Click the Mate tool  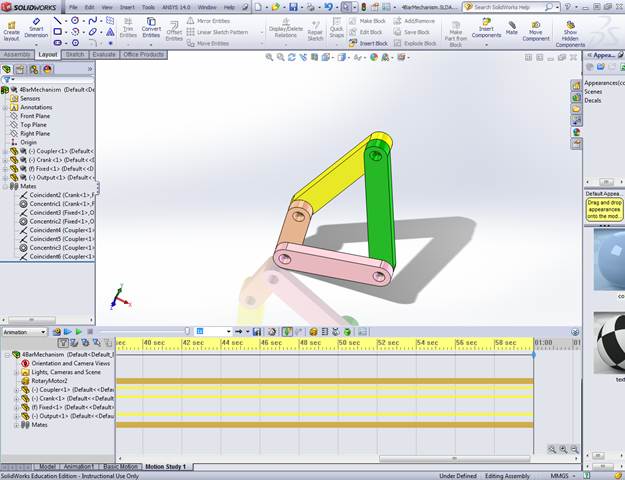[x=512, y=28]
